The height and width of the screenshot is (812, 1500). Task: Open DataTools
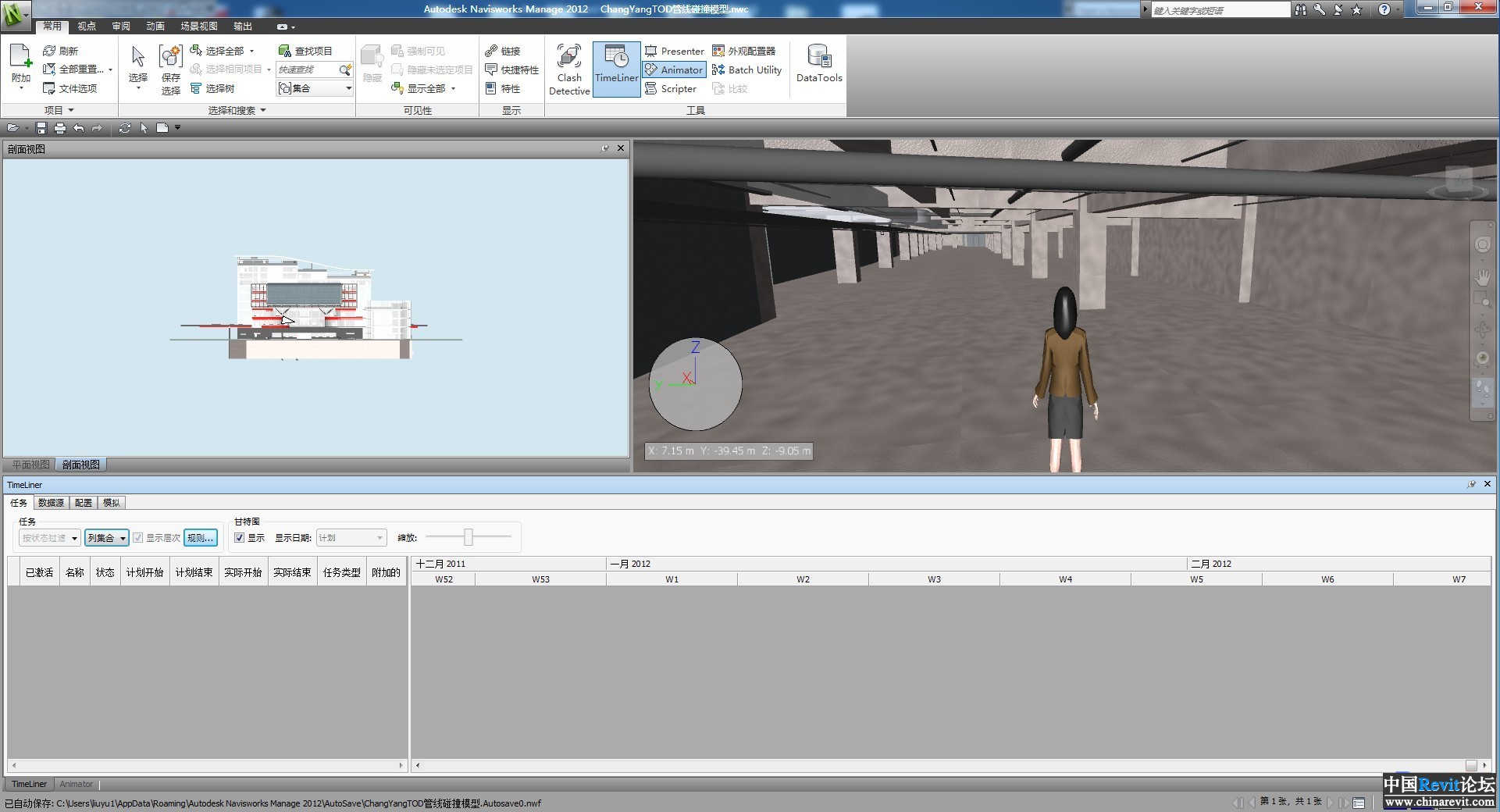tap(819, 63)
